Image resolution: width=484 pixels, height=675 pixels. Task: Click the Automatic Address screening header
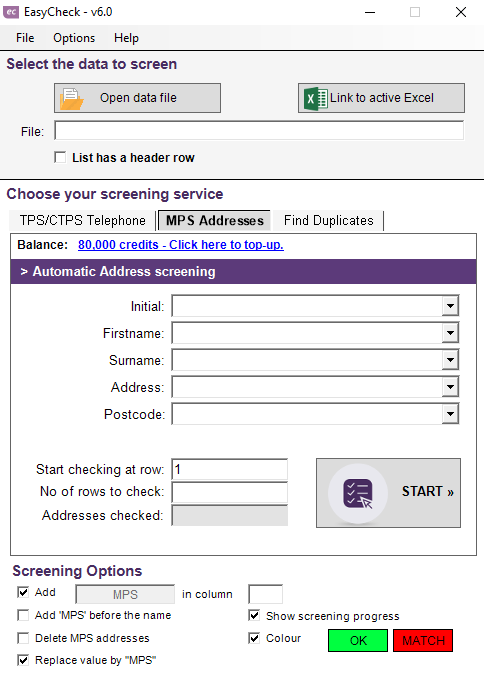pyautogui.click(x=243, y=271)
